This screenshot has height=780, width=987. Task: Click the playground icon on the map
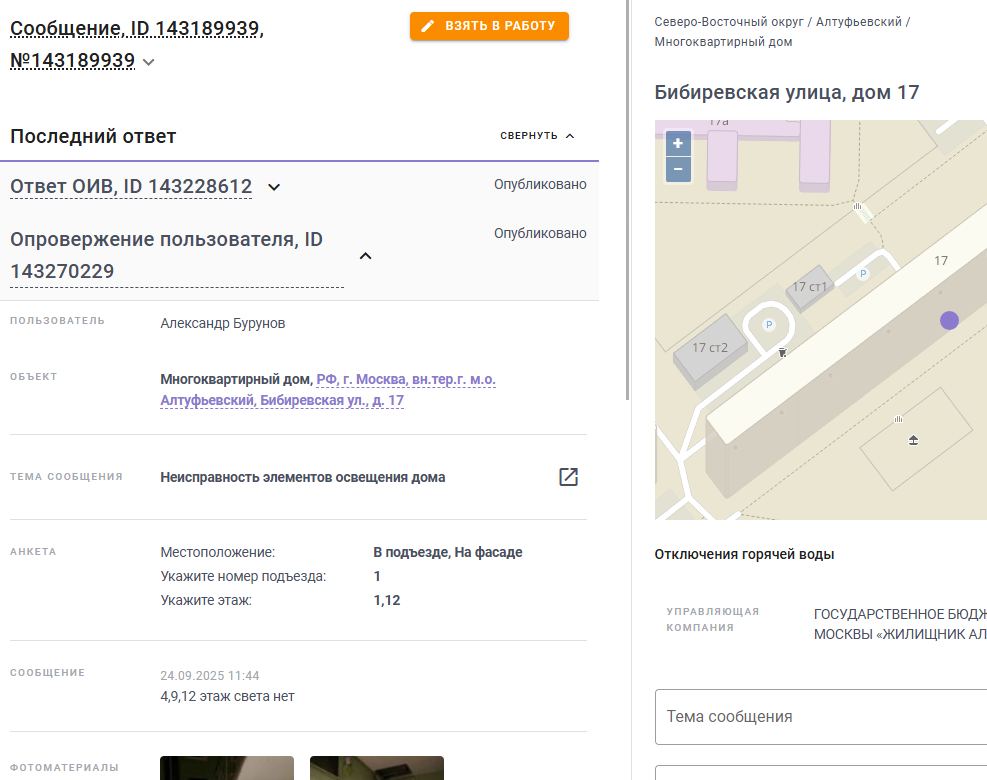[913, 440]
